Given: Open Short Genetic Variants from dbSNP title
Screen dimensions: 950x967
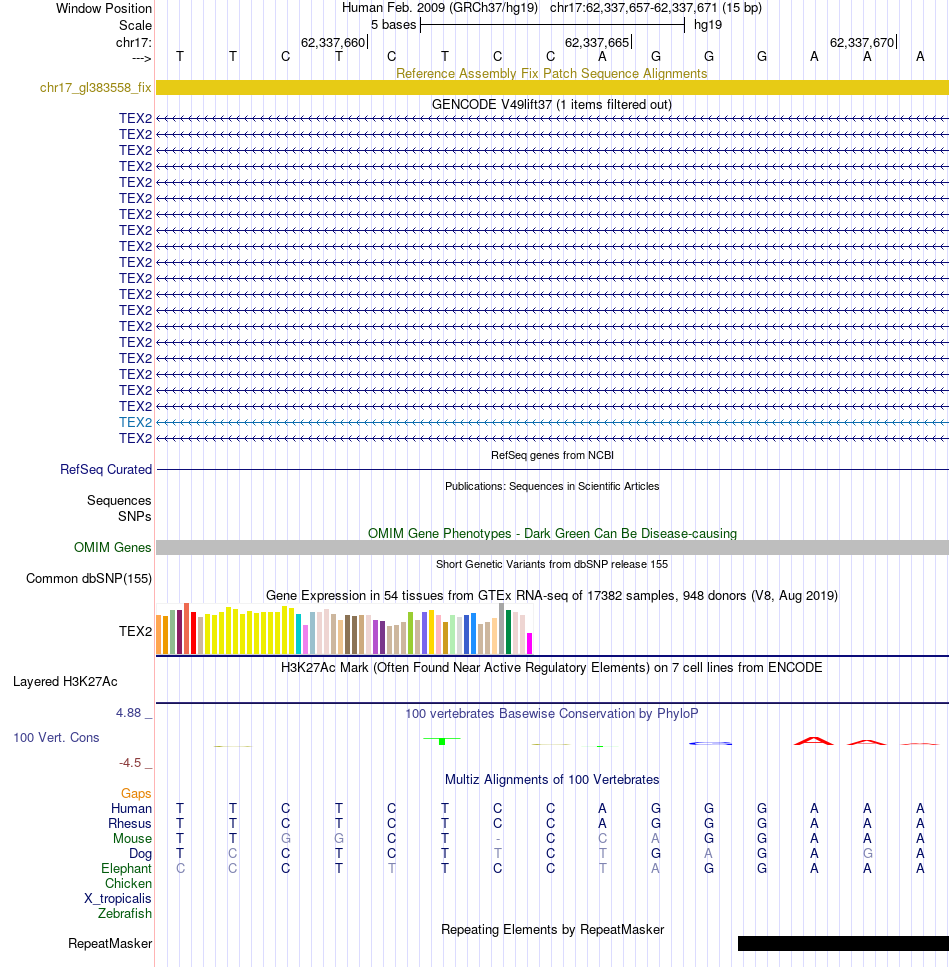Looking at the screenshot, I should coord(552,564).
